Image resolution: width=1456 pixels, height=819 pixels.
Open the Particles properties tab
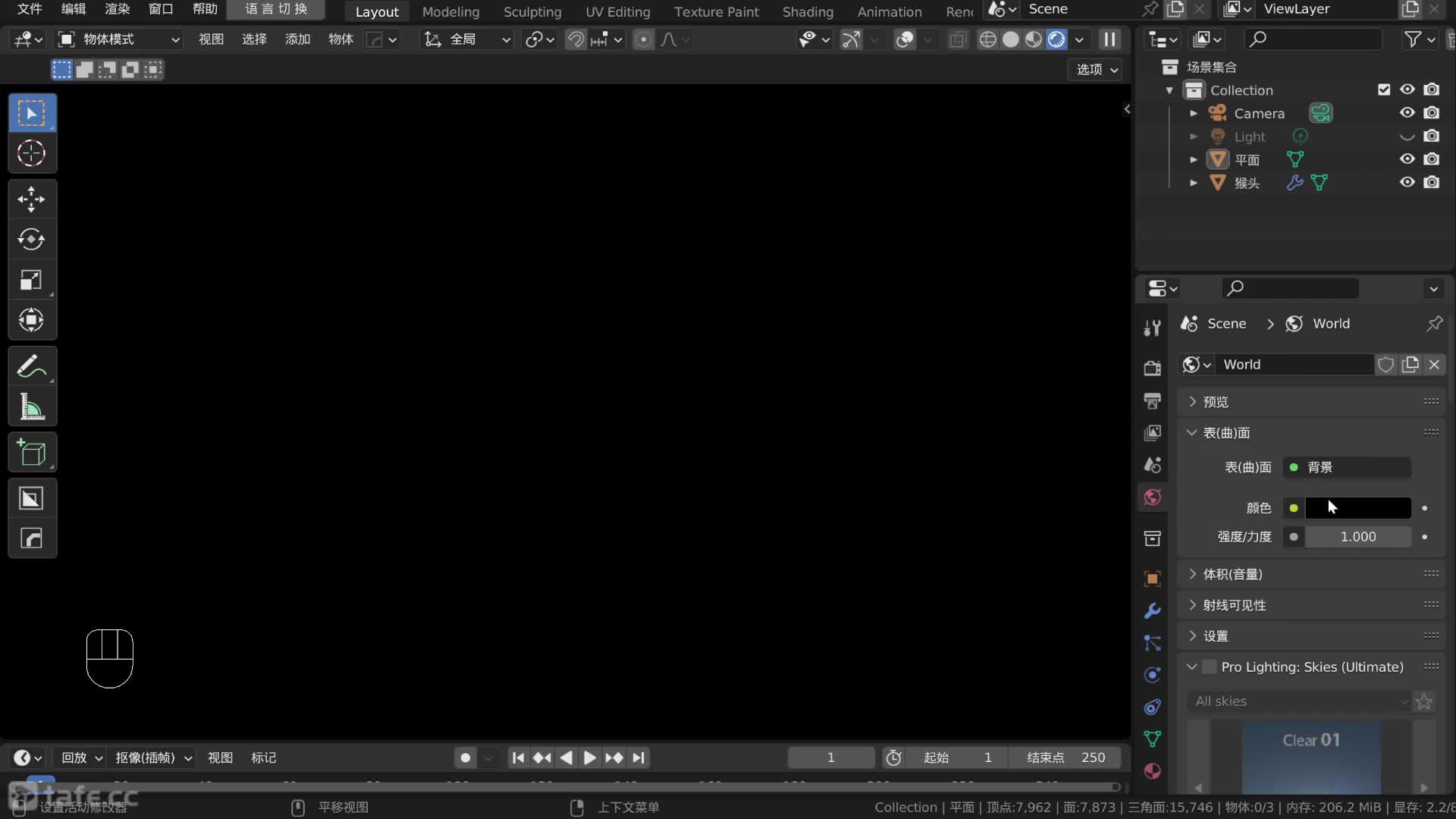[x=1152, y=643]
